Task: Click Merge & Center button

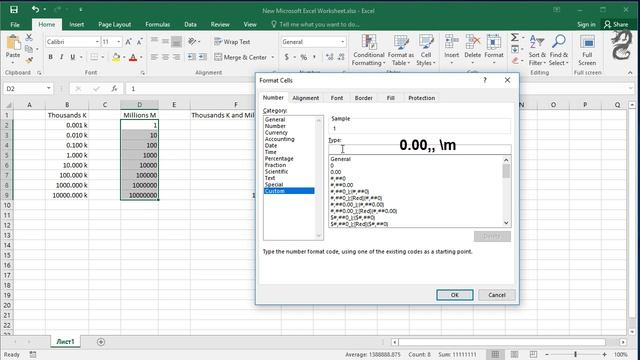Action: click(x=241, y=57)
